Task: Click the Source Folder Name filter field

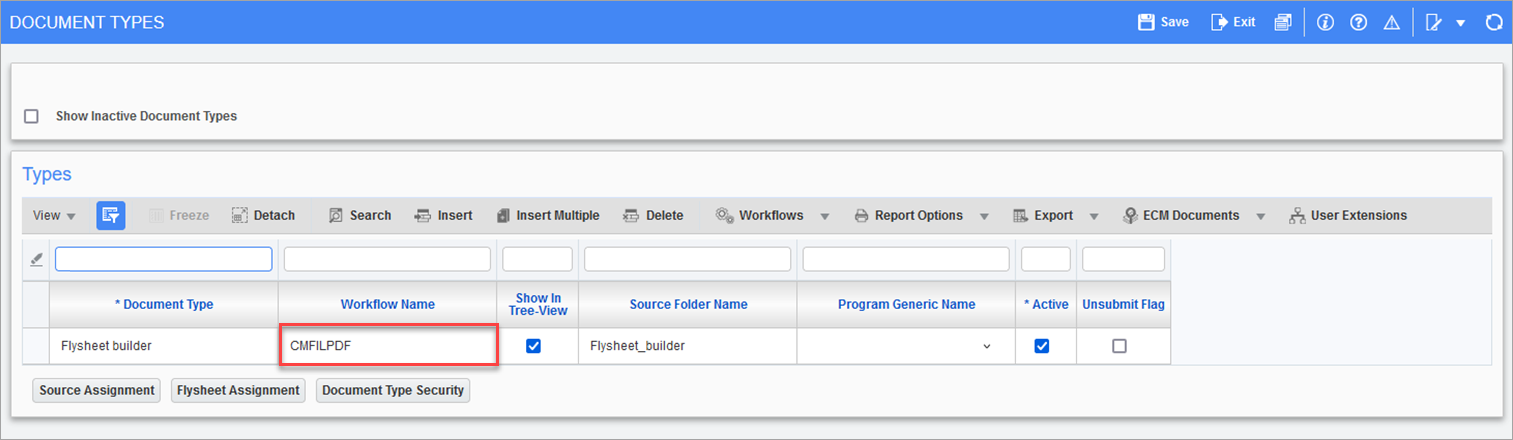Action: [688, 259]
